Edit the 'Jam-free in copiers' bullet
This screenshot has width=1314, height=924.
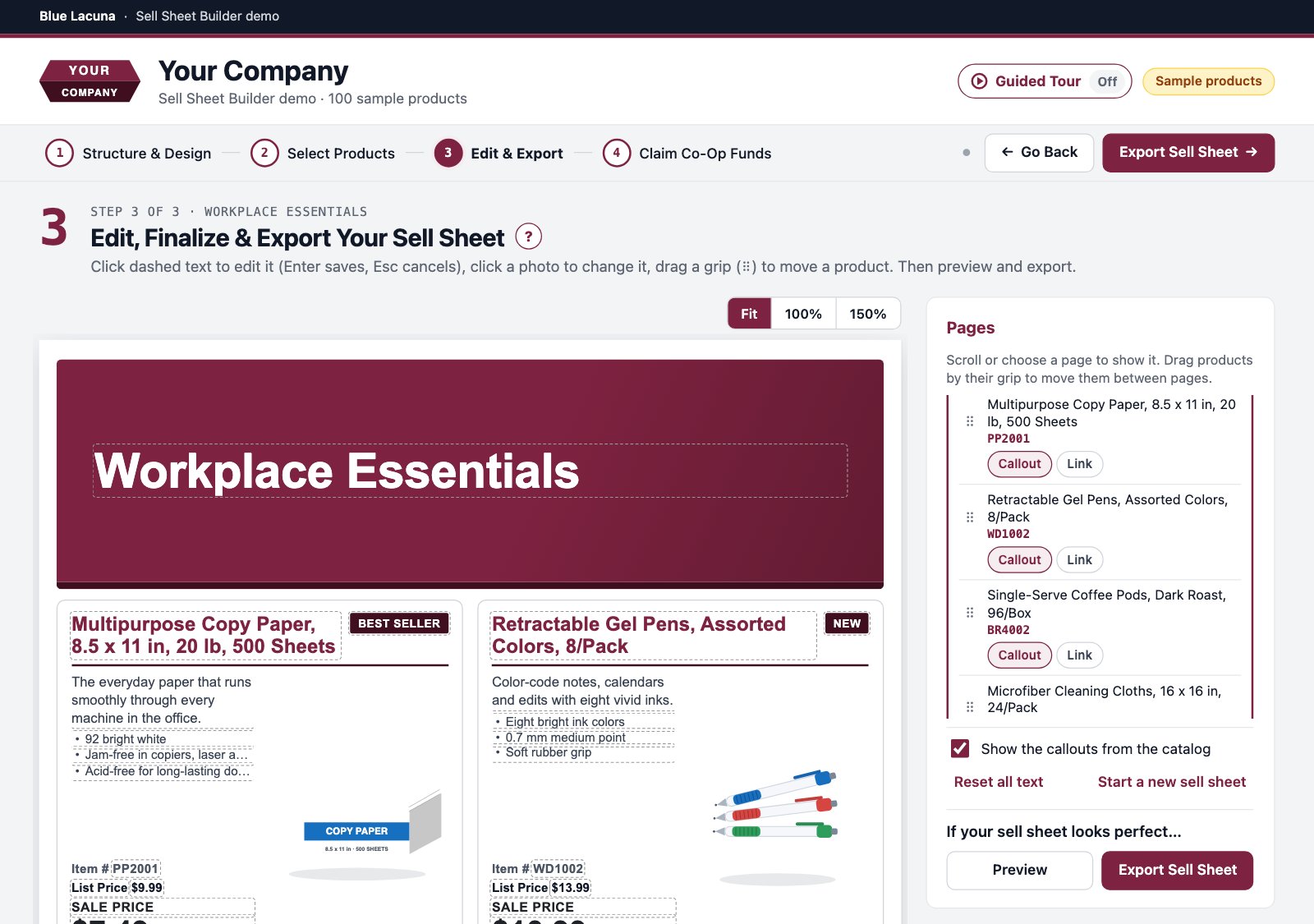pyautogui.click(x=163, y=755)
